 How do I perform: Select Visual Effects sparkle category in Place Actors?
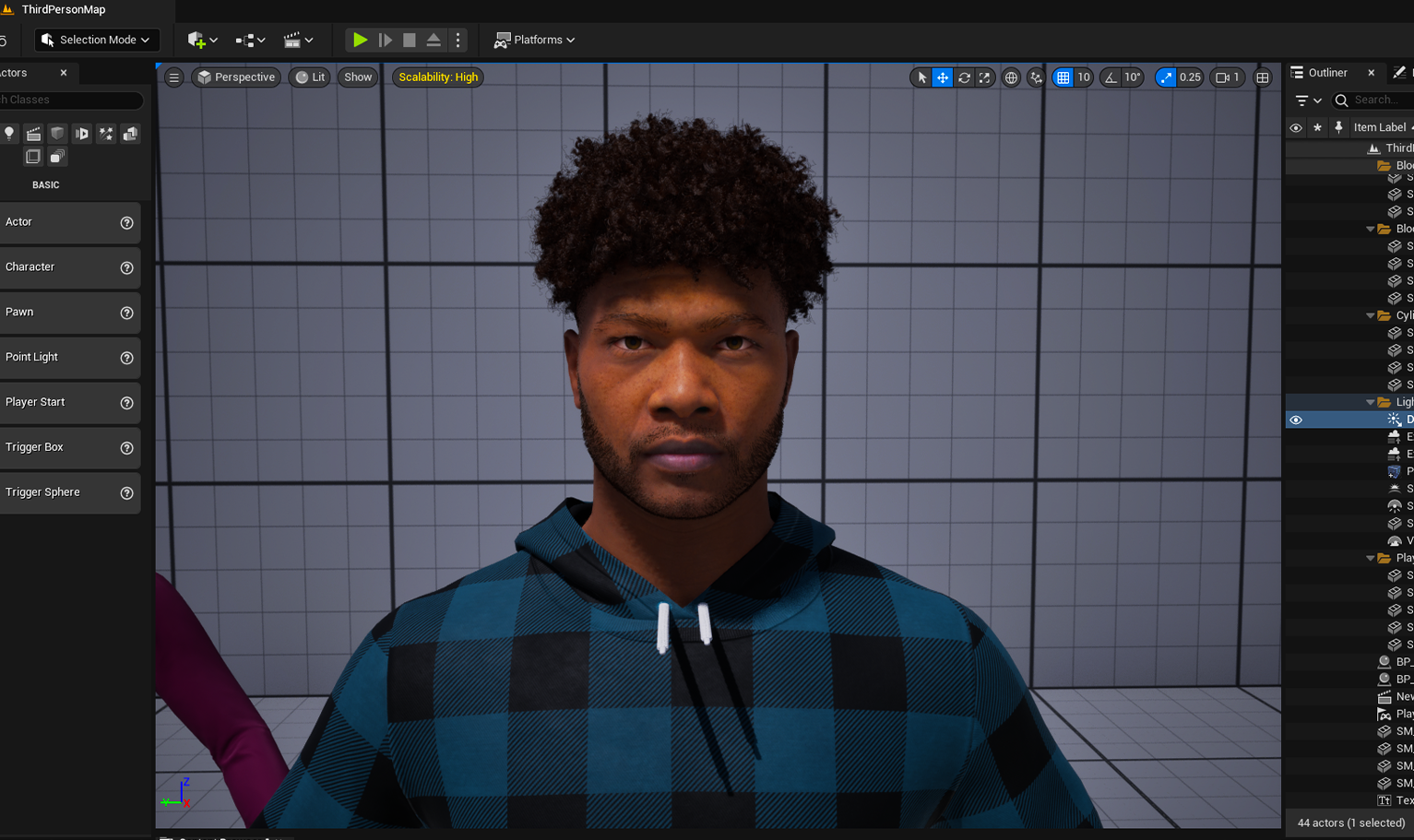pos(106,134)
